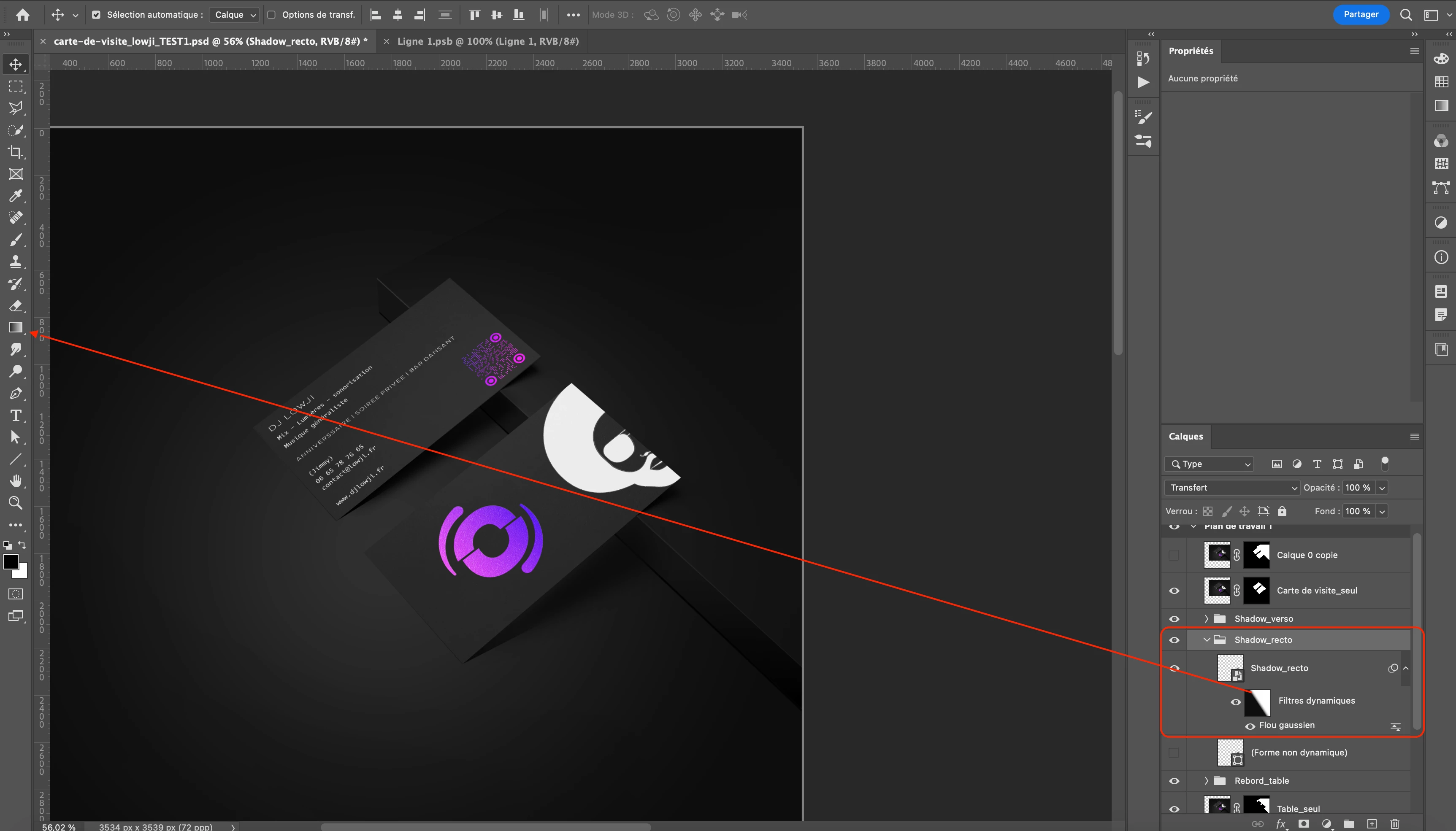Screen dimensions: 1456x831
Task: Click the foreground color swatch
Action: pyautogui.click(x=10, y=561)
